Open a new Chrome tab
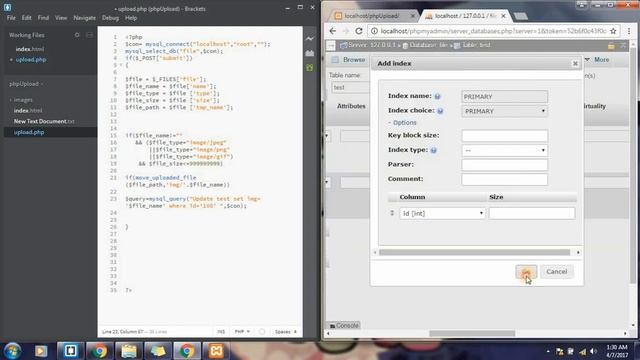The width and height of the screenshot is (640, 360). [520, 16]
